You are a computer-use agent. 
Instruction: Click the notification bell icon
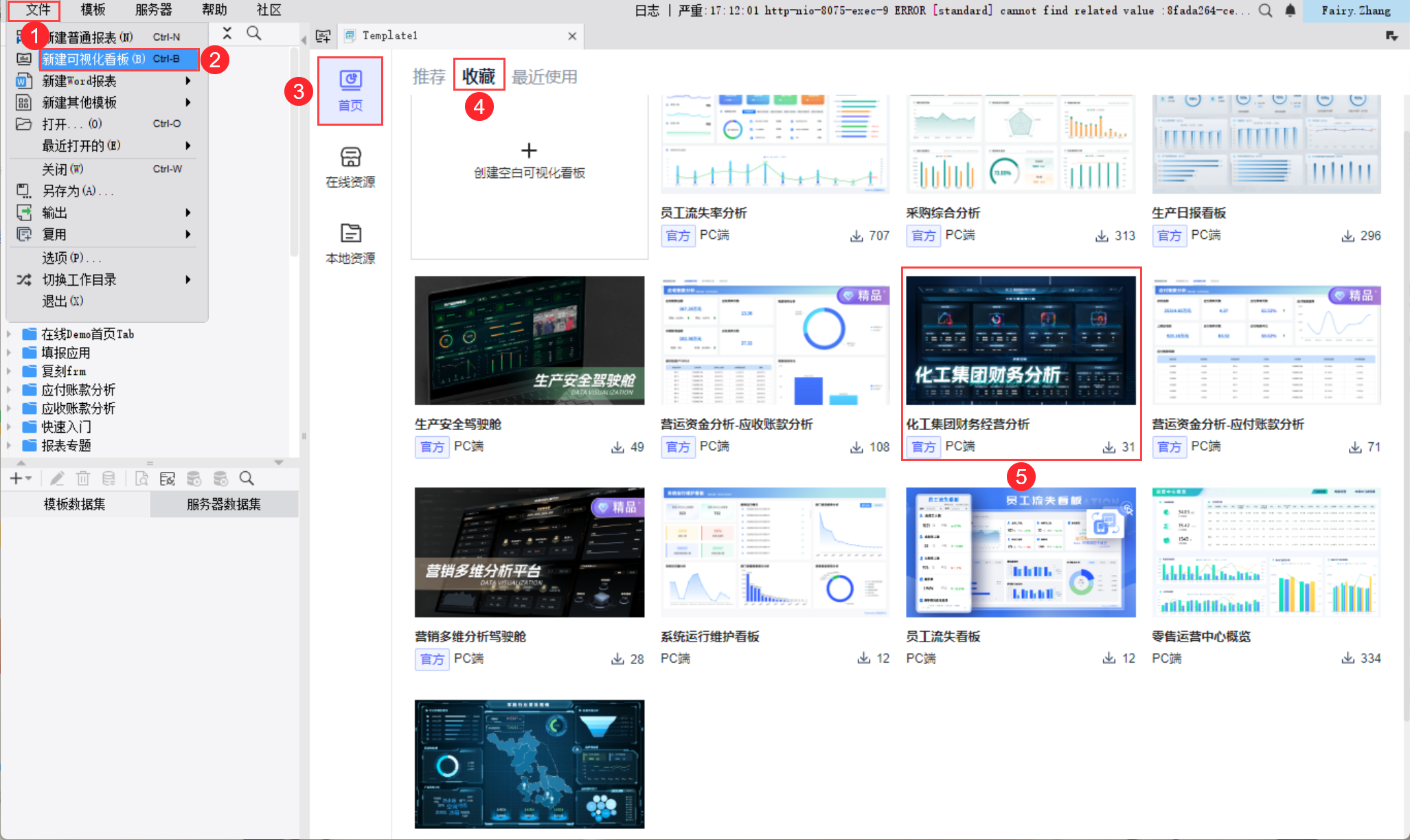(x=1290, y=10)
